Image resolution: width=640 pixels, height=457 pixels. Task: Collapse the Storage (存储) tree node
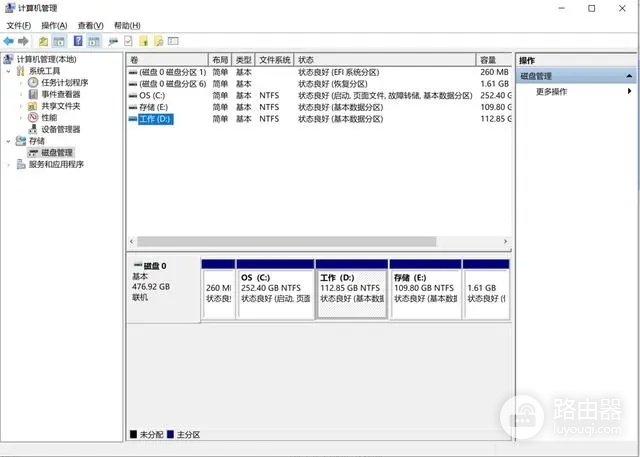(9, 141)
